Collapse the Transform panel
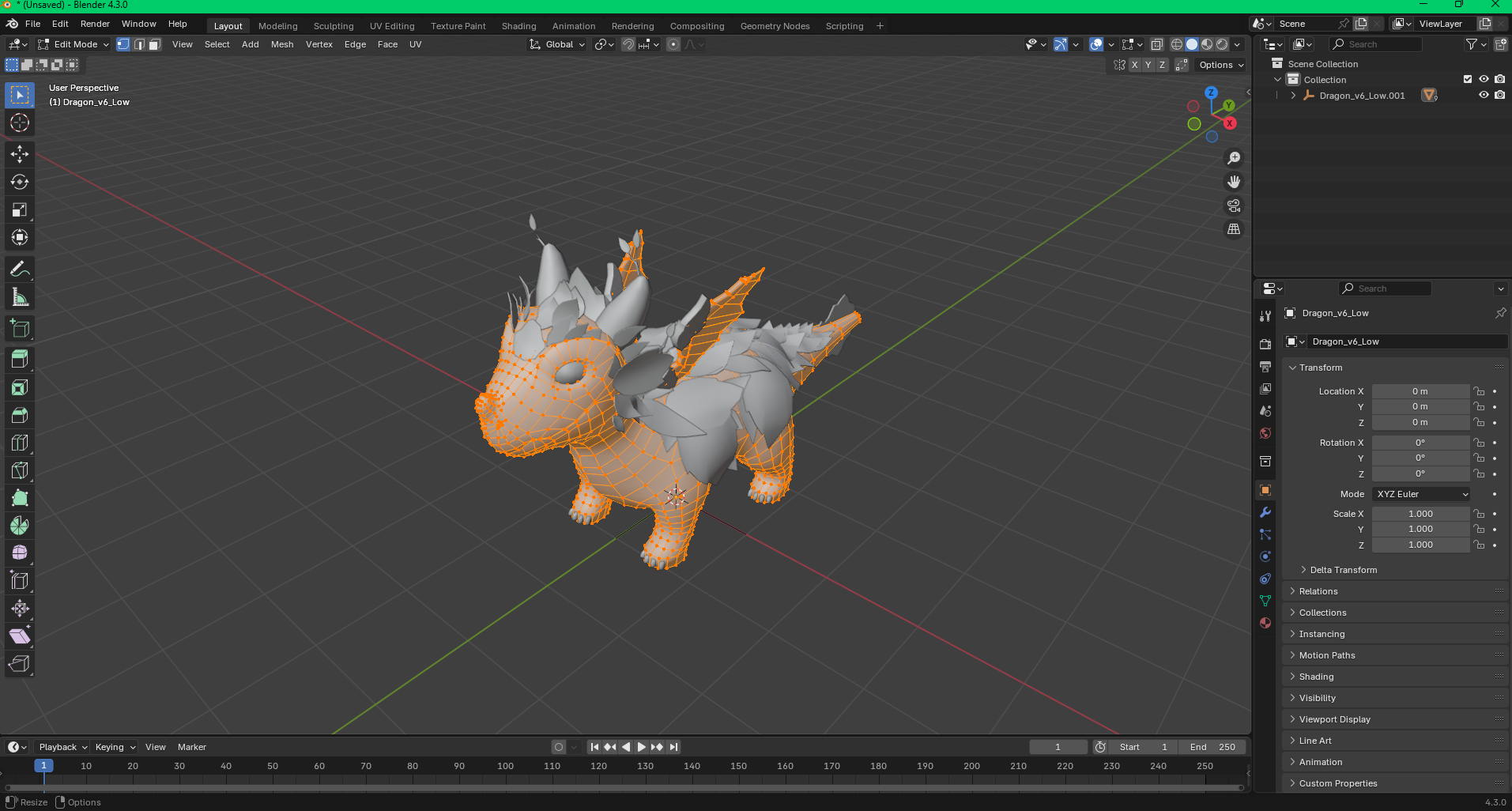1512x811 pixels. (x=1320, y=368)
